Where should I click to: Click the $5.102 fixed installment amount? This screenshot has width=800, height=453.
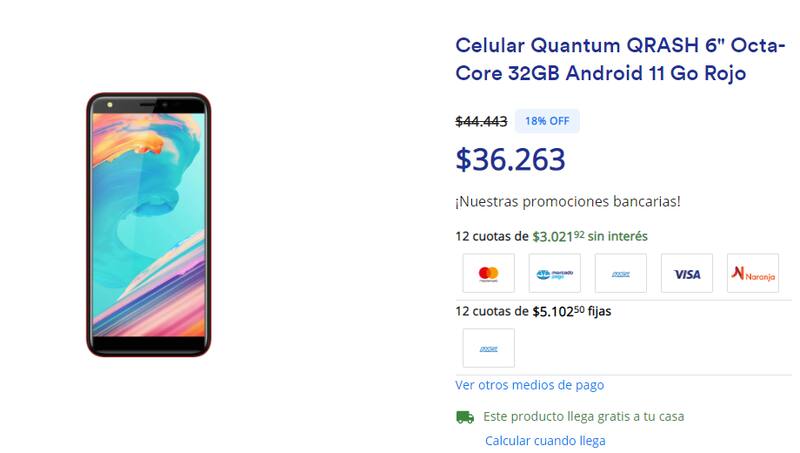click(x=557, y=311)
